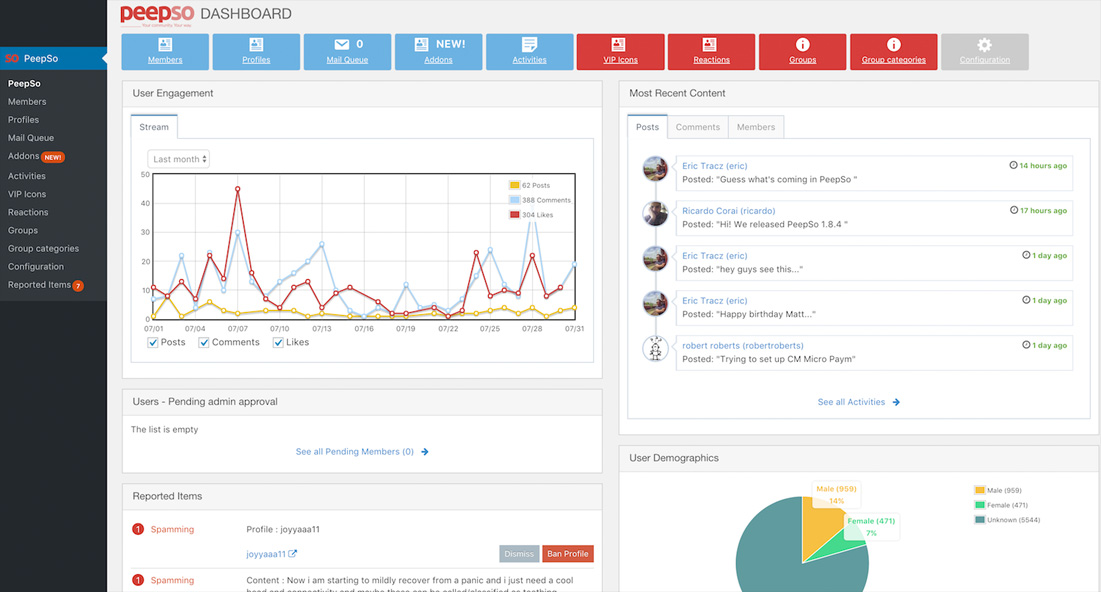Open the Last month period dropdown

click(x=178, y=159)
